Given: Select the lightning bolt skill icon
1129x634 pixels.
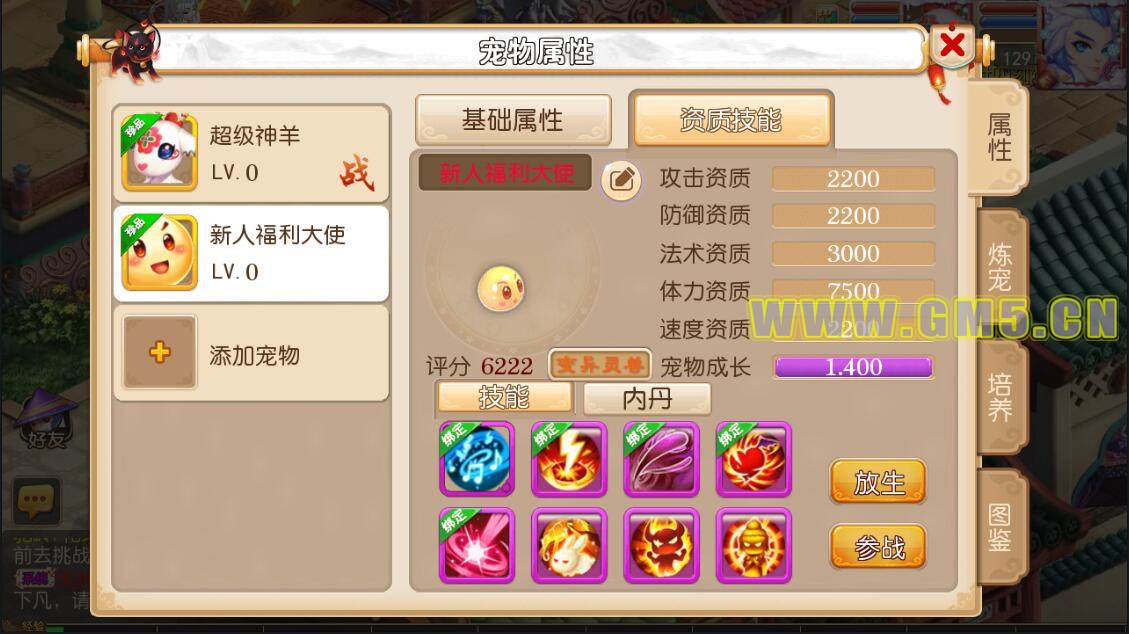Looking at the screenshot, I should point(569,459).
